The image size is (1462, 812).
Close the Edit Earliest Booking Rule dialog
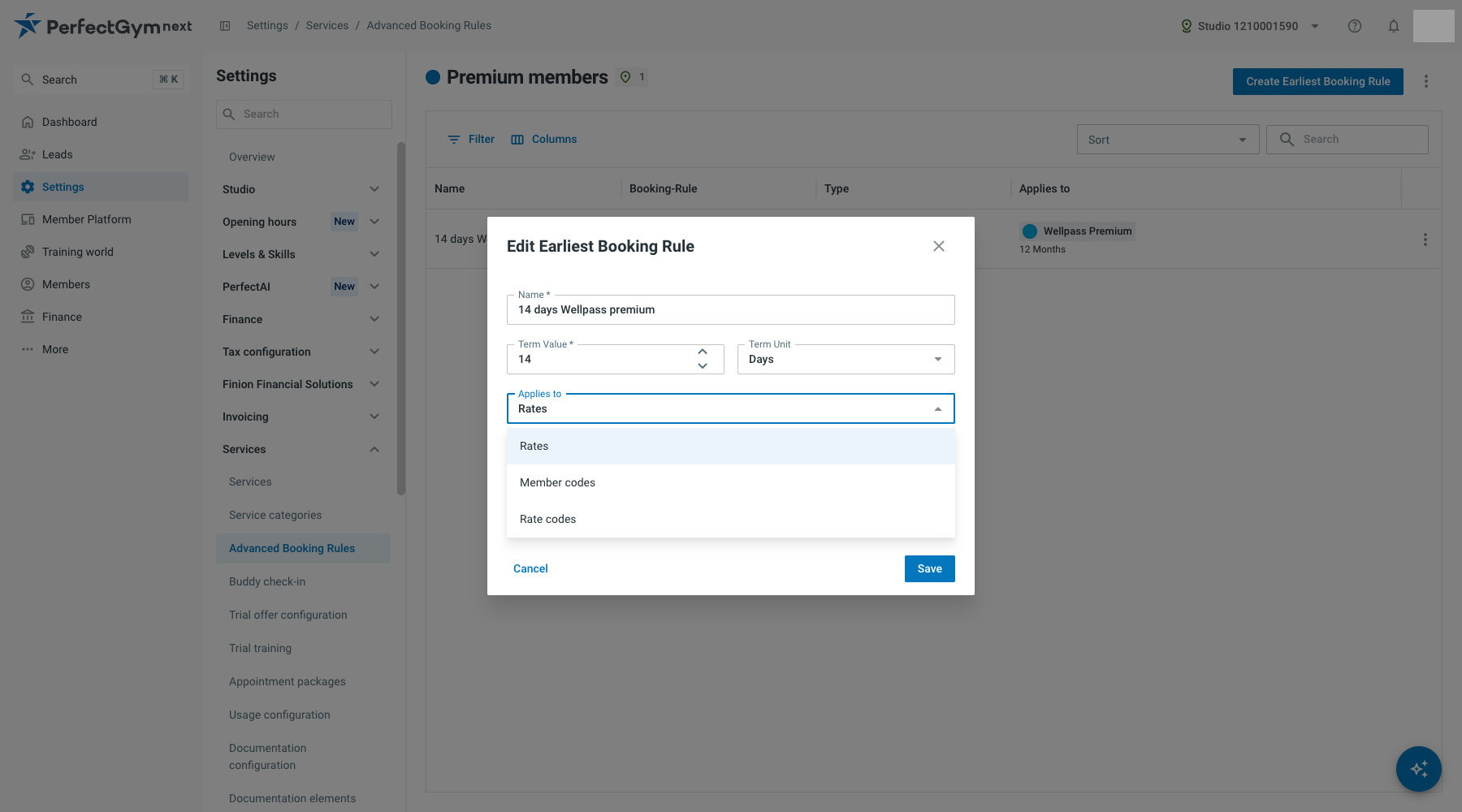[x=939, y=246]
